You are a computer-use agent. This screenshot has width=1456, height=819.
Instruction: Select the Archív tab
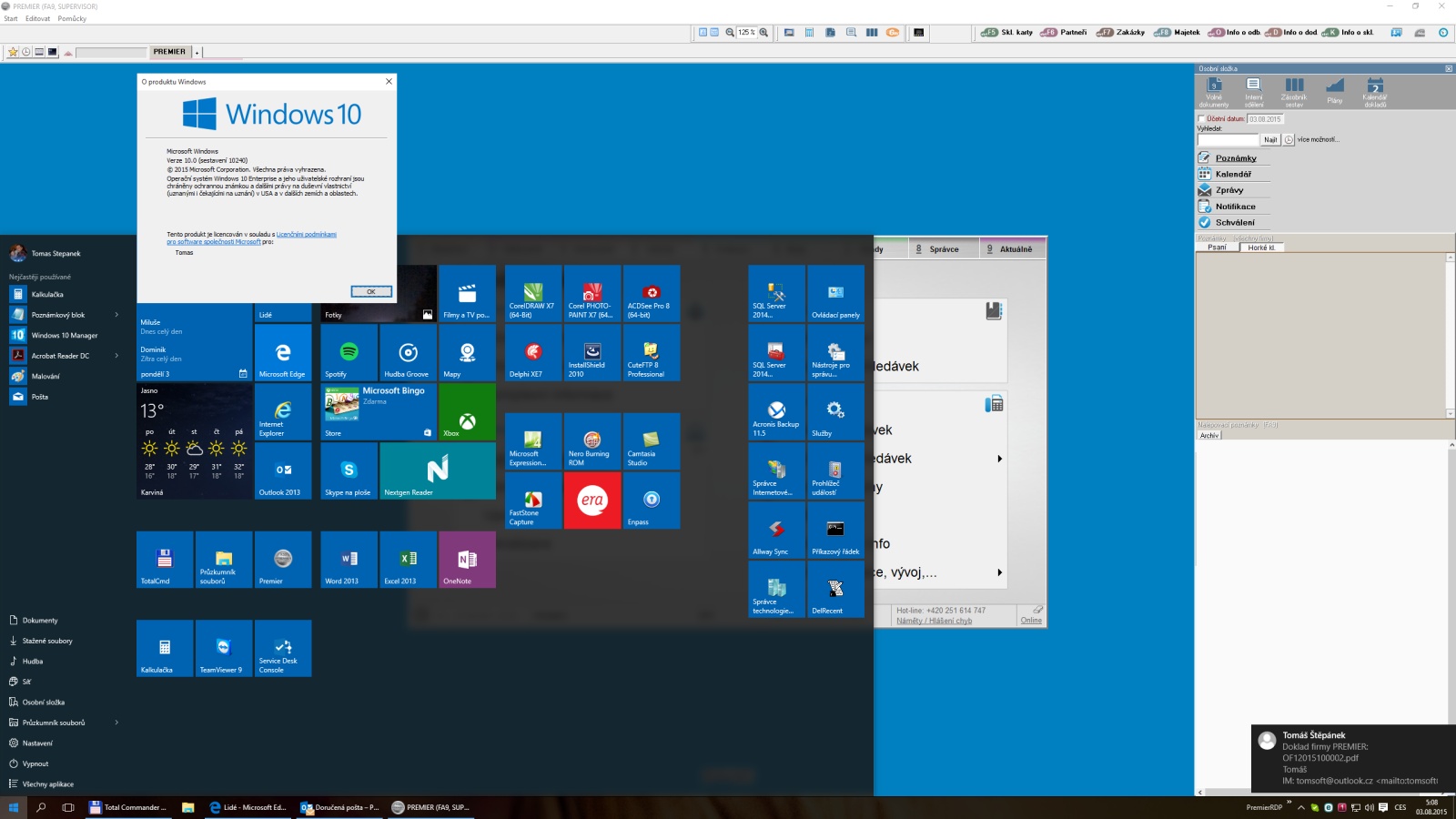point(1209,435)
